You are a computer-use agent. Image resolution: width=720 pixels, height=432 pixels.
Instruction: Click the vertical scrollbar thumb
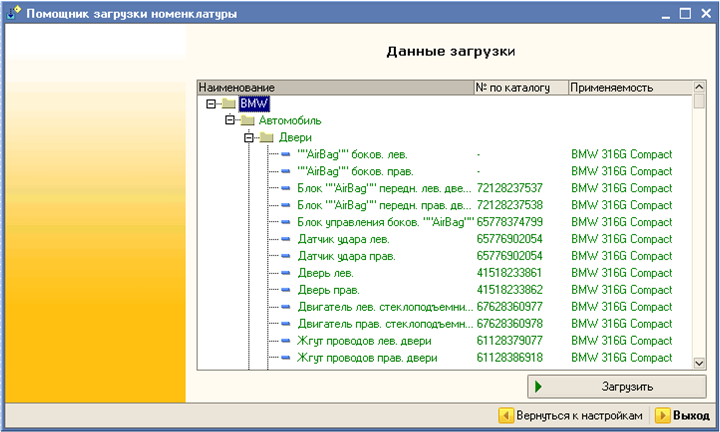[x=699, y=101]
